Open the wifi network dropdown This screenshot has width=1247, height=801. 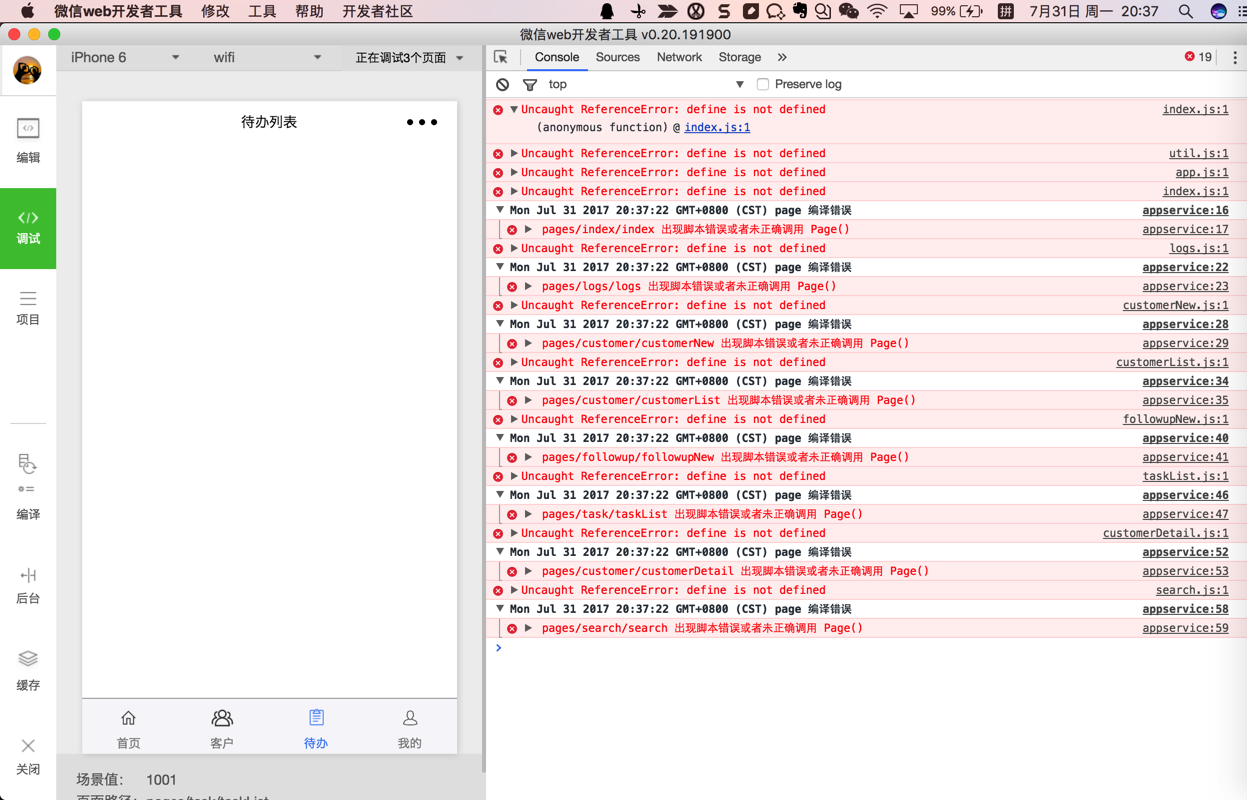pyautogui.click(x=263, y=58)
